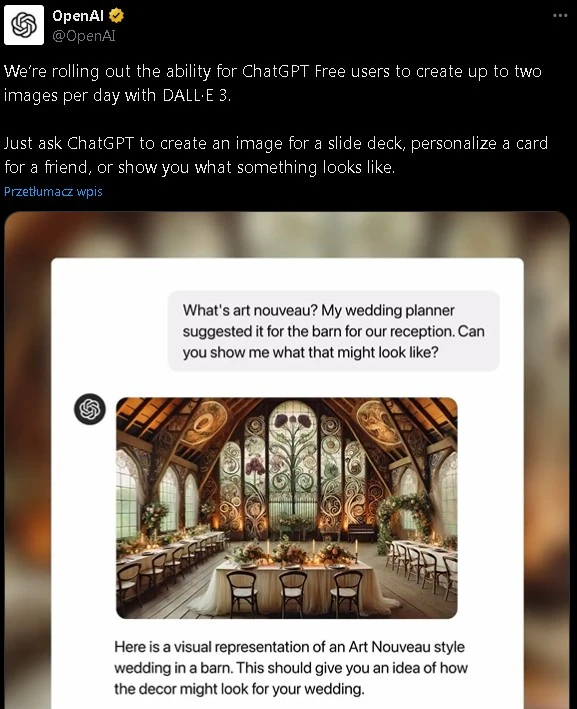
Task: Open the embedded chat screenshot media card
Action: [x=287, y=460]
